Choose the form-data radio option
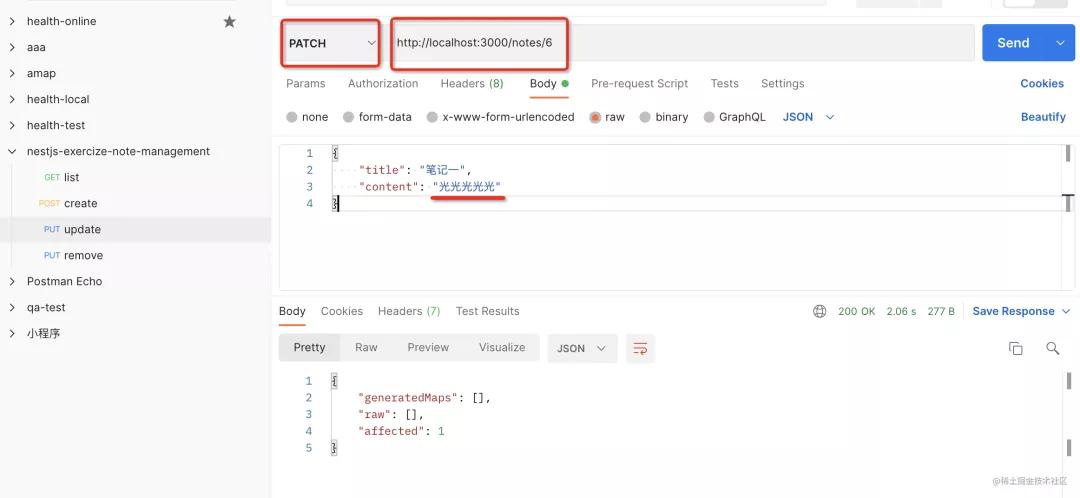Viewport: 1080px width, 498px height. tap(349, 117)
